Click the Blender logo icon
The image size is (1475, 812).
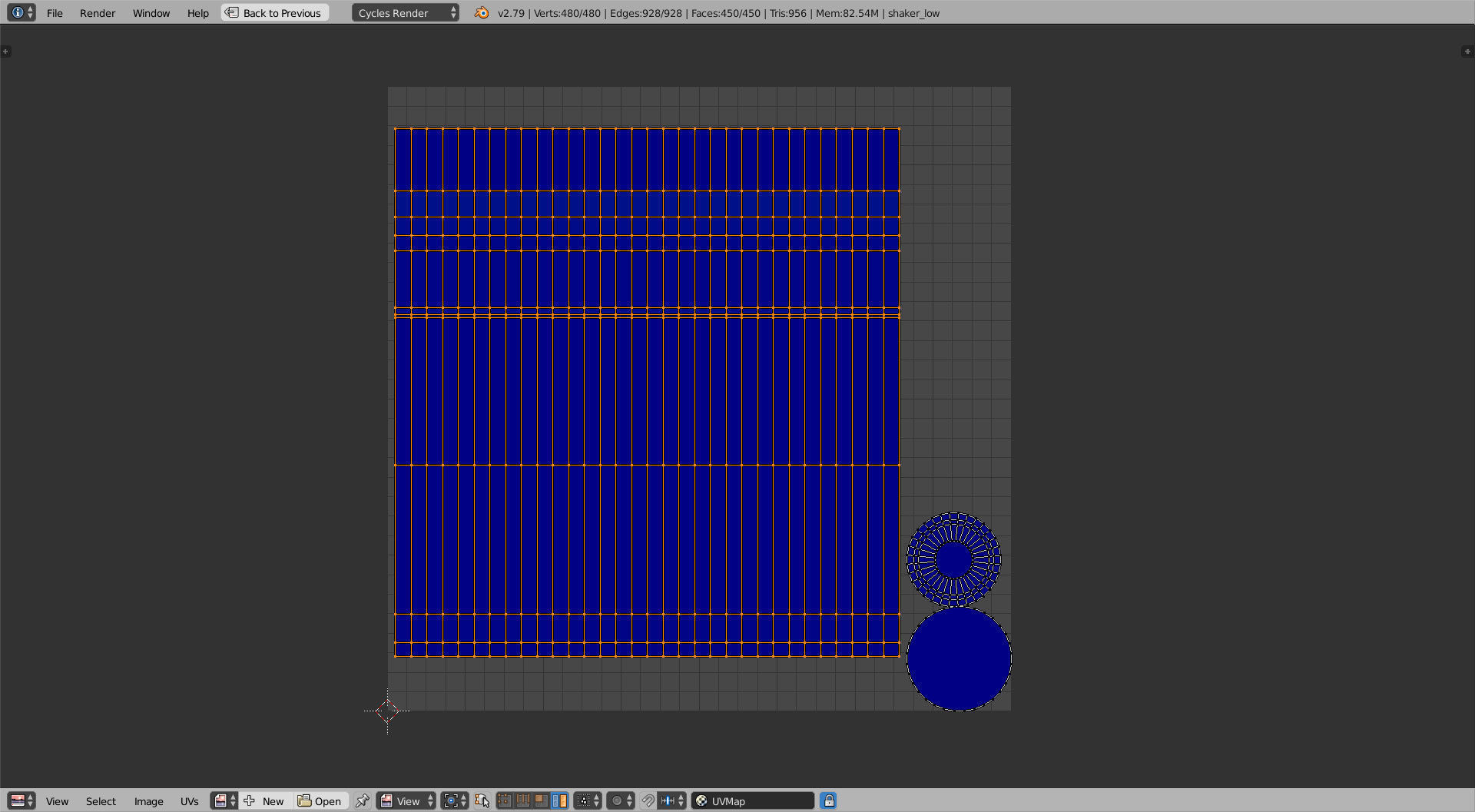click(482, 12)
